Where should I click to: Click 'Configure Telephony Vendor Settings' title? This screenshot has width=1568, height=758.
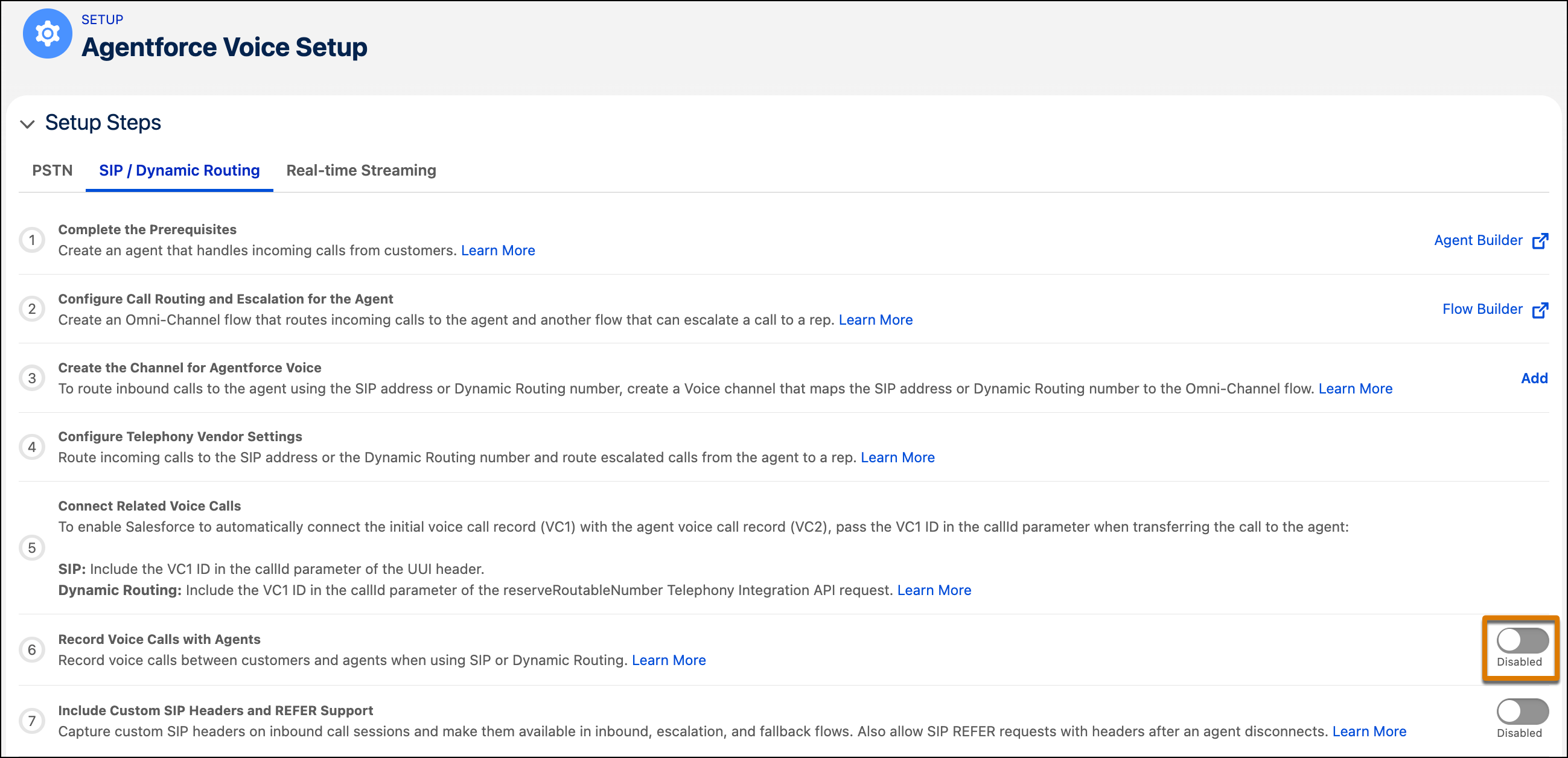pos(180,436)
